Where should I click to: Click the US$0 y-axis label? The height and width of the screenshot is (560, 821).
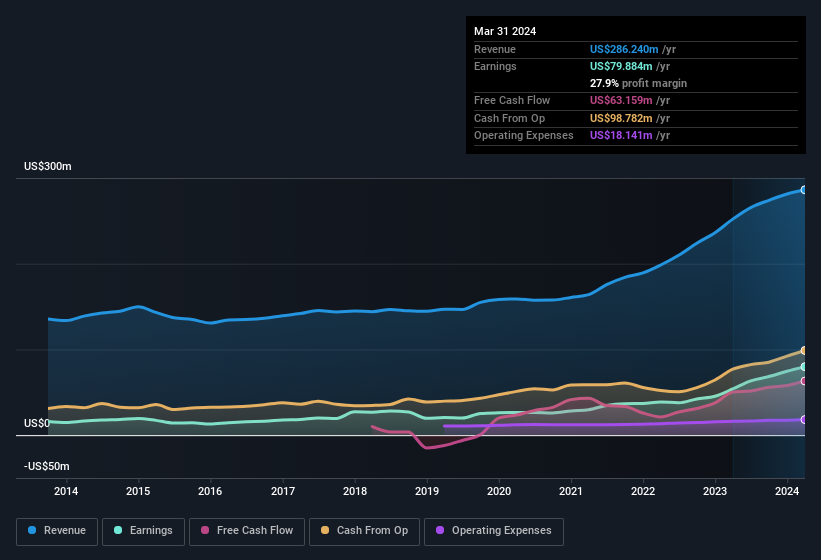pos(37,423)
